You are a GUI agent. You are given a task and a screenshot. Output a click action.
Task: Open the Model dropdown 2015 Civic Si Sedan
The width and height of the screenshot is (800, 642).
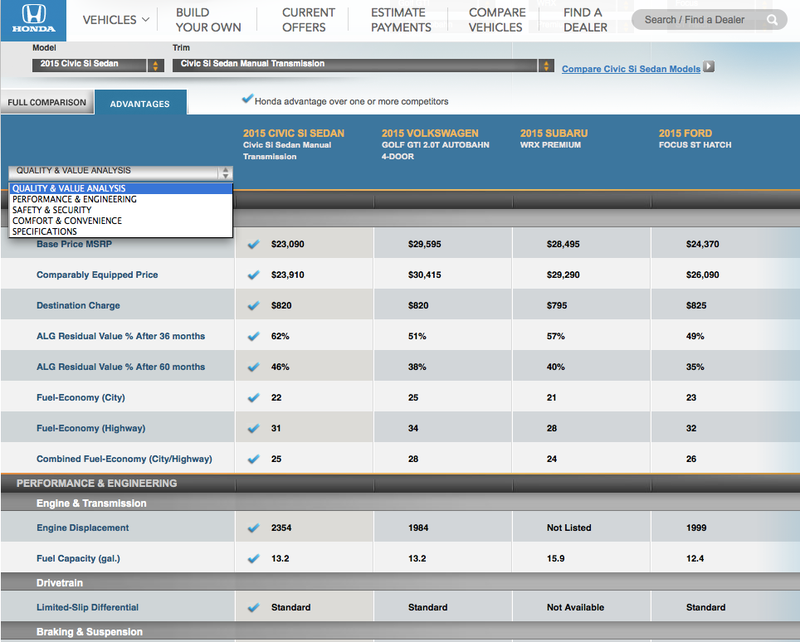point(98,65)
